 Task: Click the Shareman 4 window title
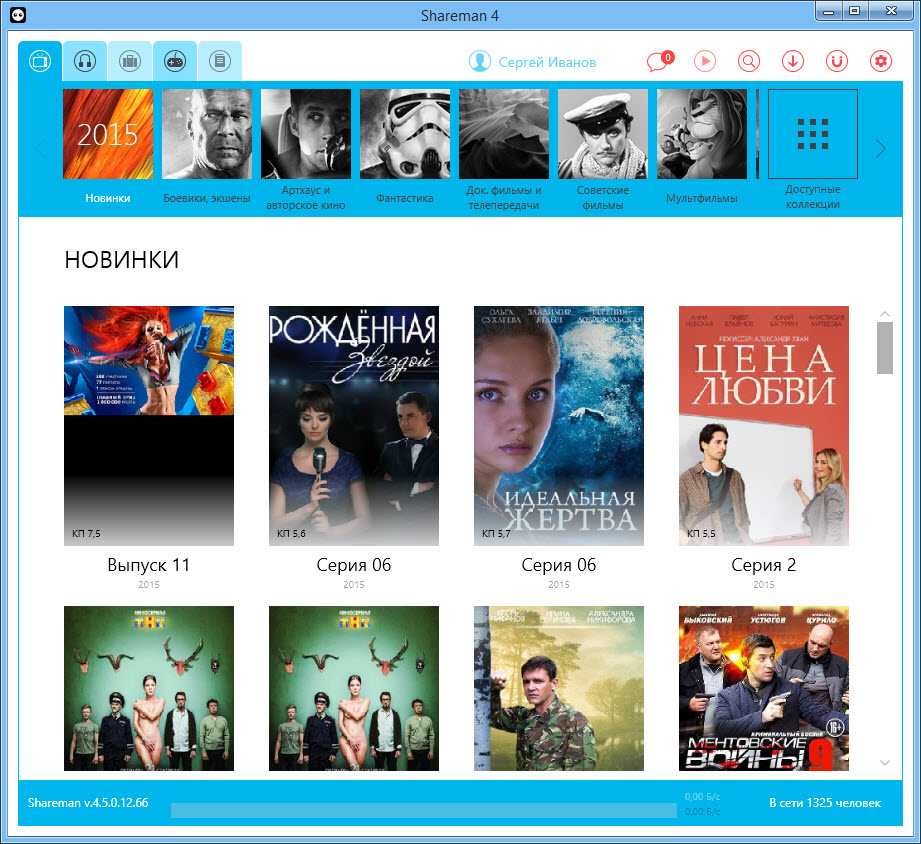[460, 16]
